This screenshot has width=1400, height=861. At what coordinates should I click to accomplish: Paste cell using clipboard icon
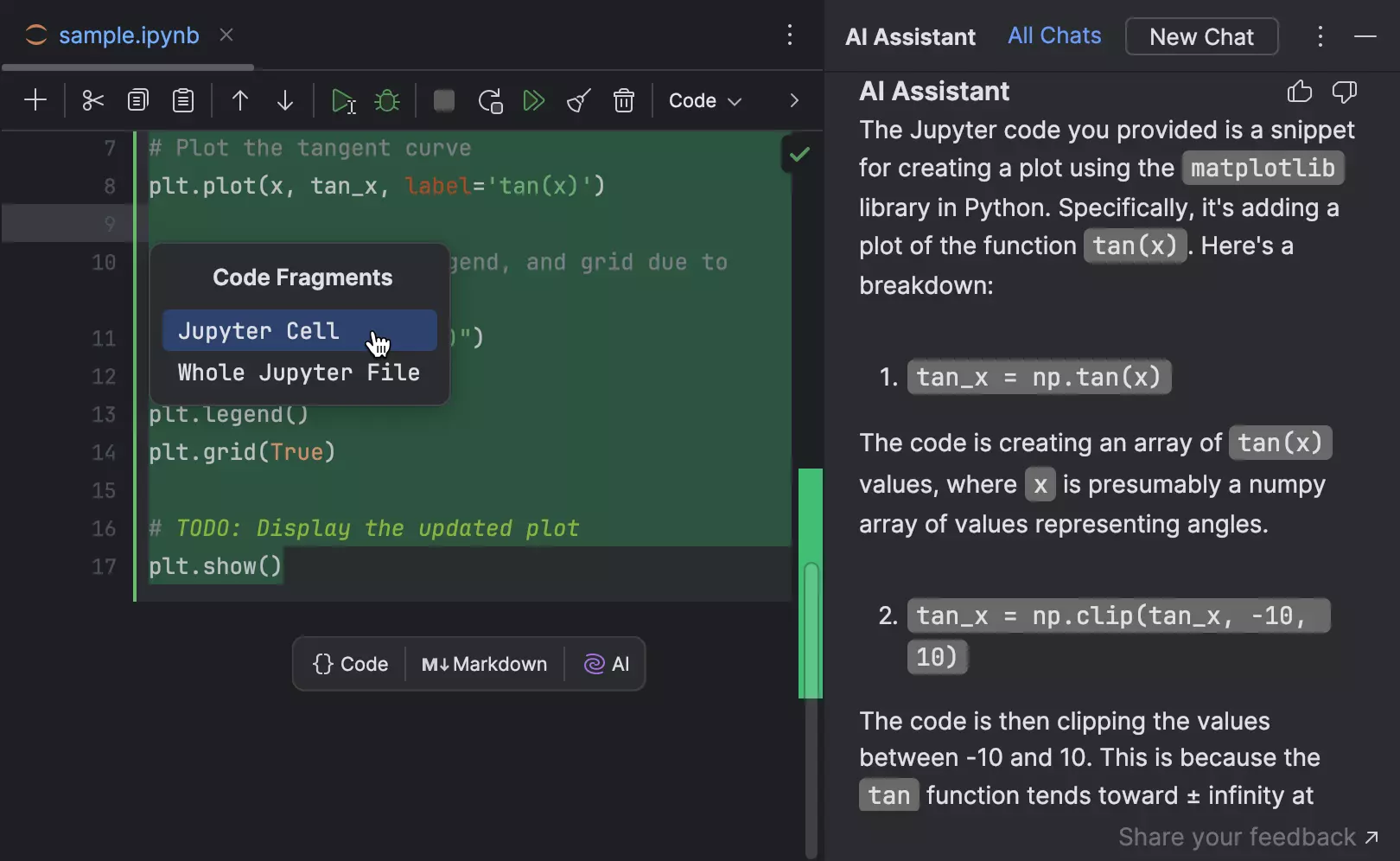point(183,100)
